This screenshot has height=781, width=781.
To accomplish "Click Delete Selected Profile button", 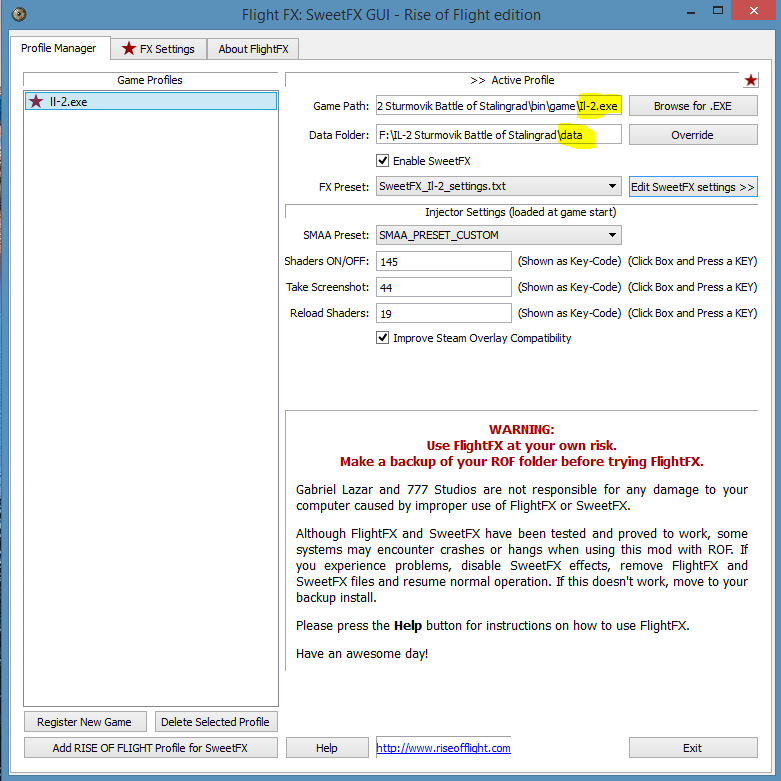I will tap(216, 722).
